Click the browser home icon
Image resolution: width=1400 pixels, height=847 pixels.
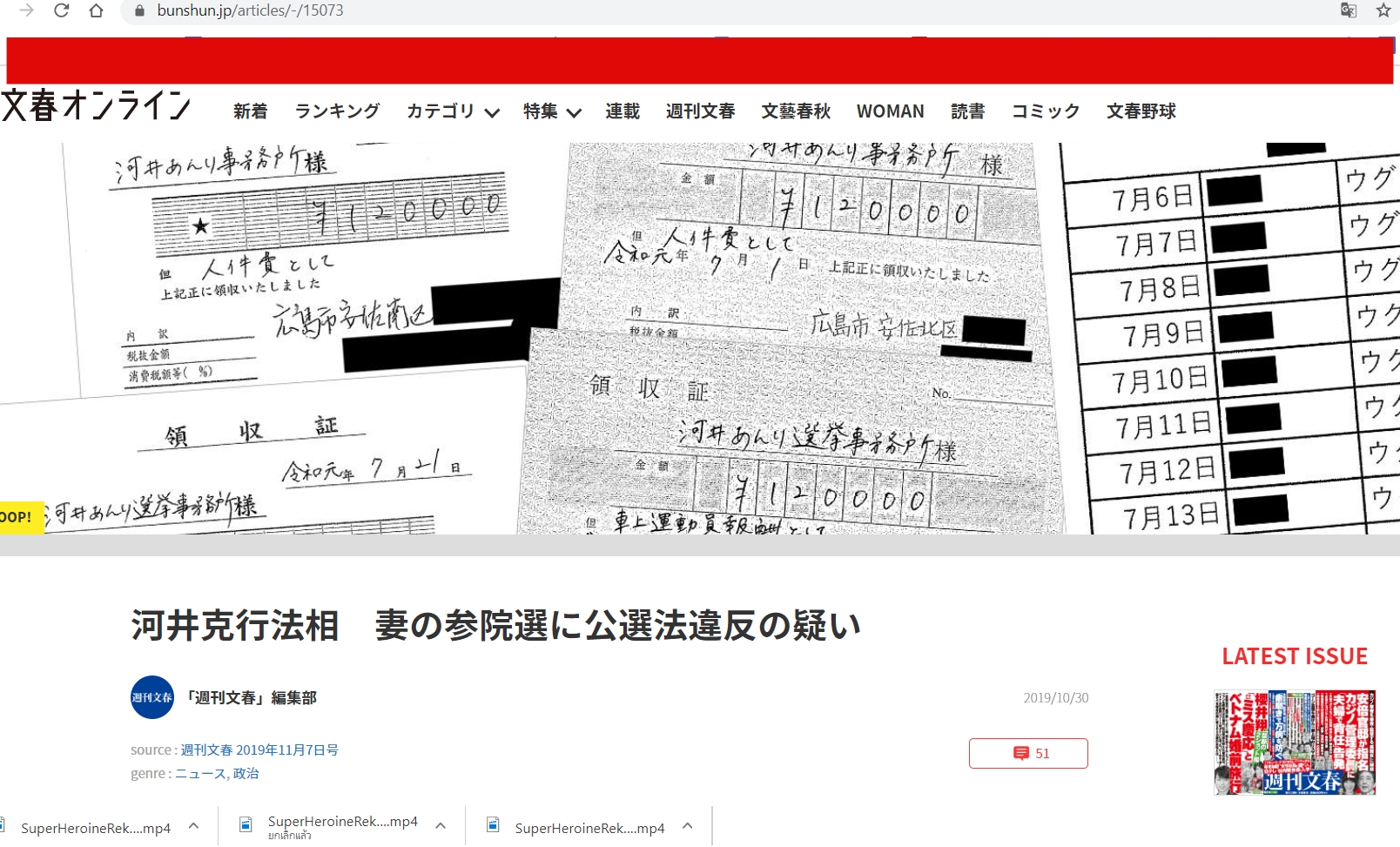(x=97, y=10)
